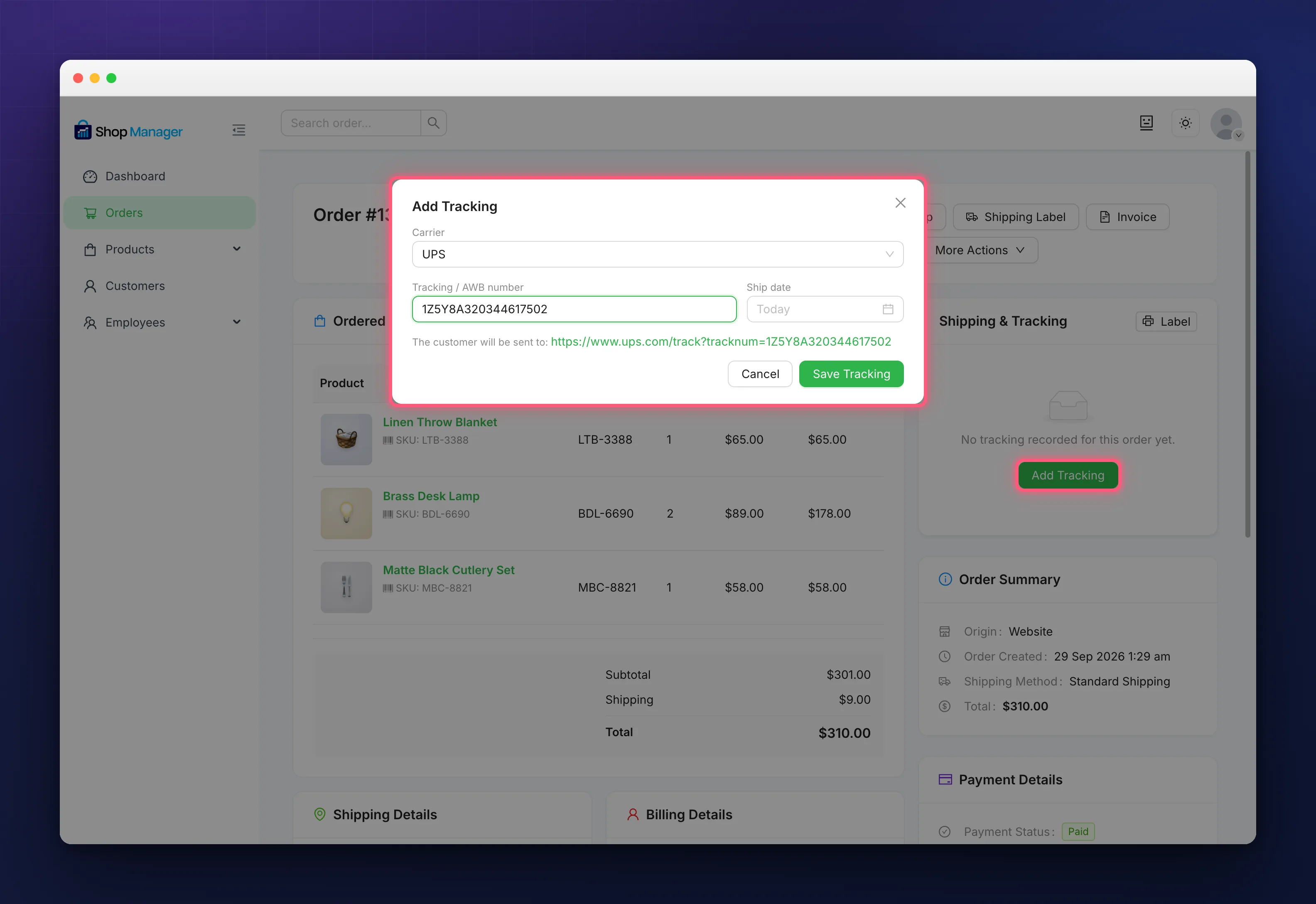
Task: Go to Dashboard in sidebar
Action: click(x=159, y=176)
